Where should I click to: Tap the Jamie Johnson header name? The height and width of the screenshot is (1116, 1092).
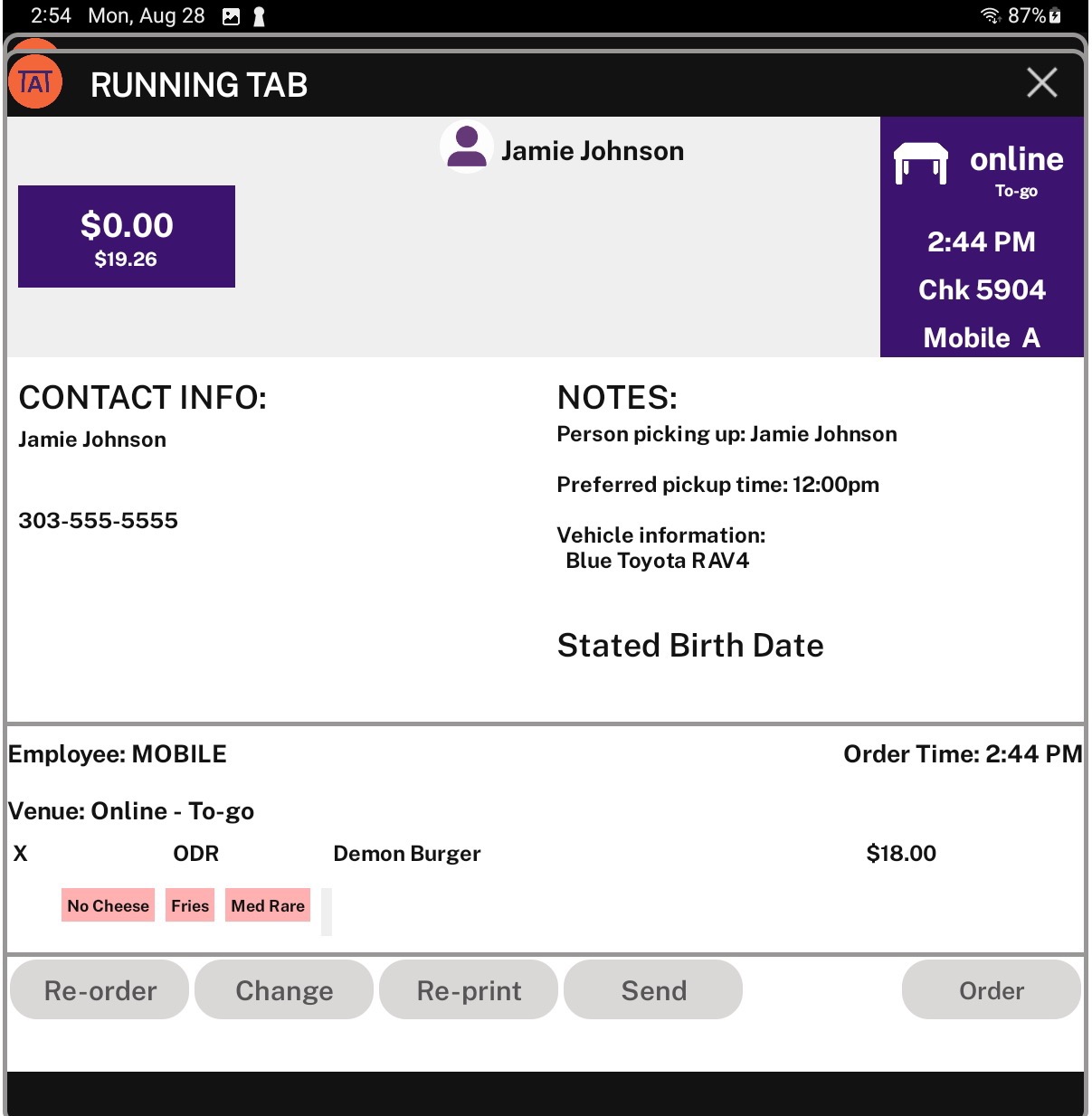(593, 150)
